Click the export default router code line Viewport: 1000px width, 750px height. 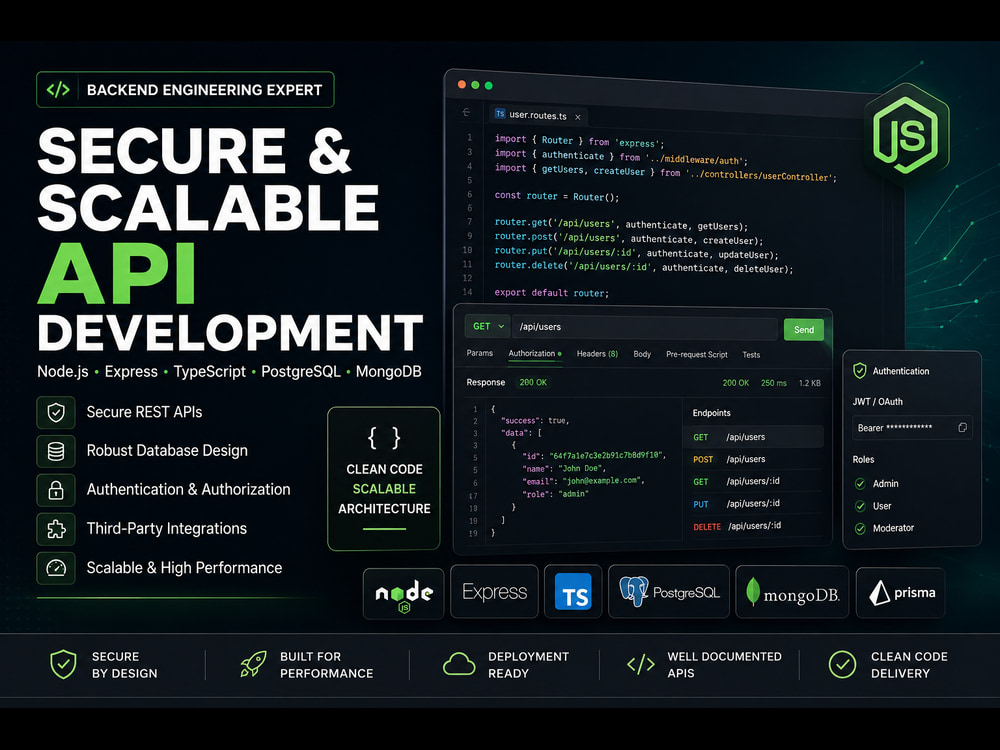(x=552, y=293)
